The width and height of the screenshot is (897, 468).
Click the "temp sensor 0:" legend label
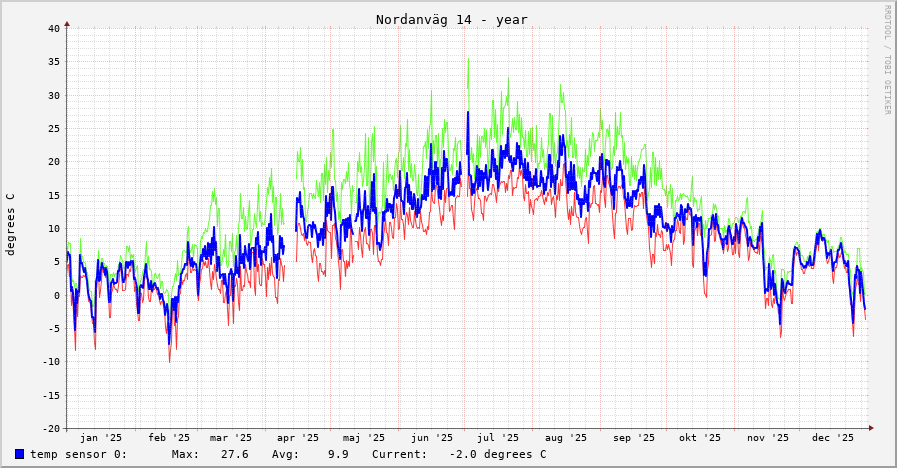(x=78, y=454)
